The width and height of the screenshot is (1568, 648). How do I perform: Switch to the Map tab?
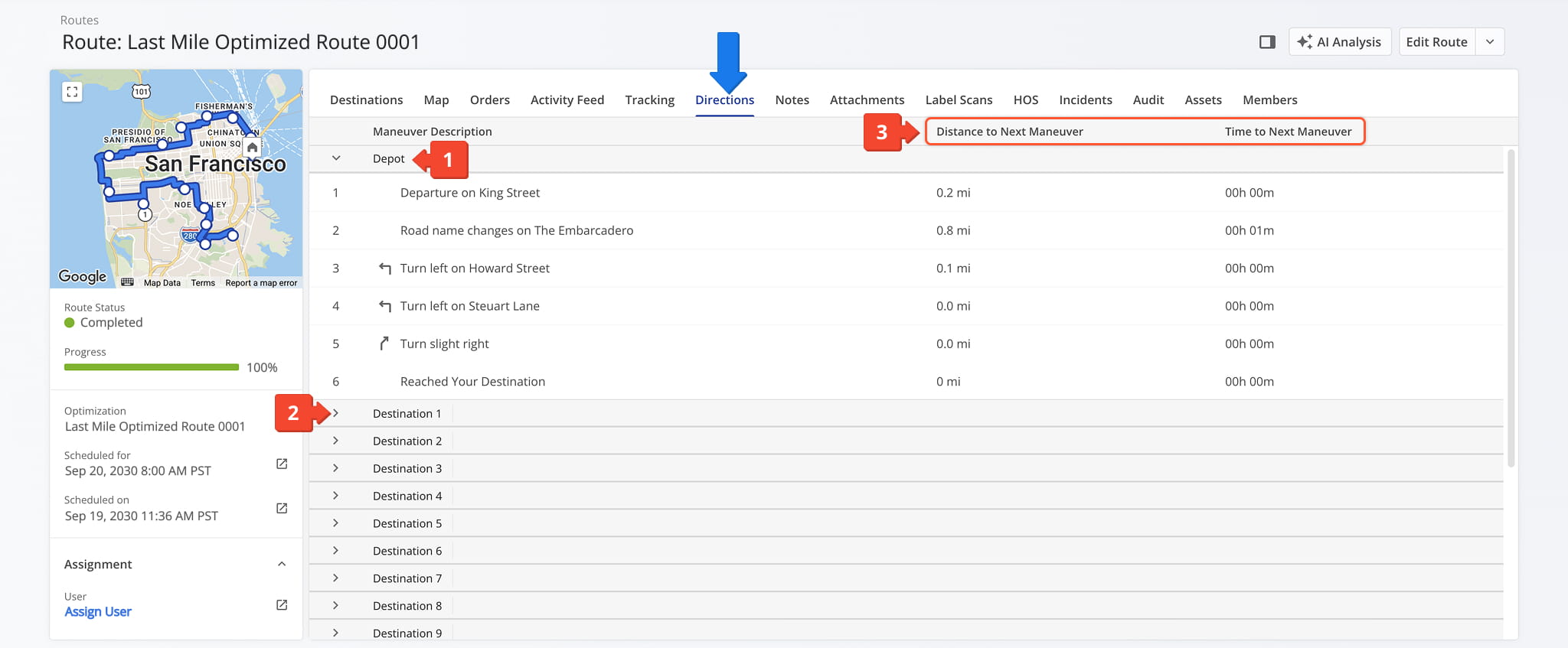click(436, 100)
